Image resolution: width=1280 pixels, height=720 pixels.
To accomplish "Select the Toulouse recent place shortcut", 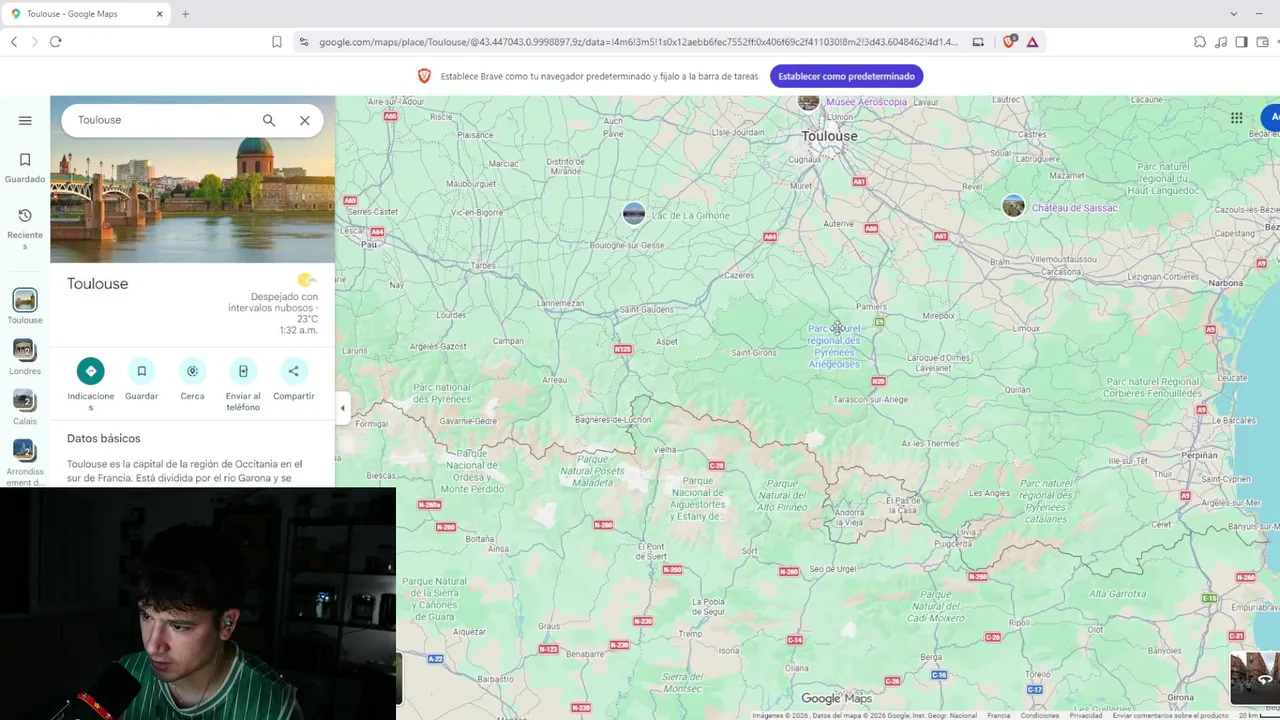I will point(25,306).
